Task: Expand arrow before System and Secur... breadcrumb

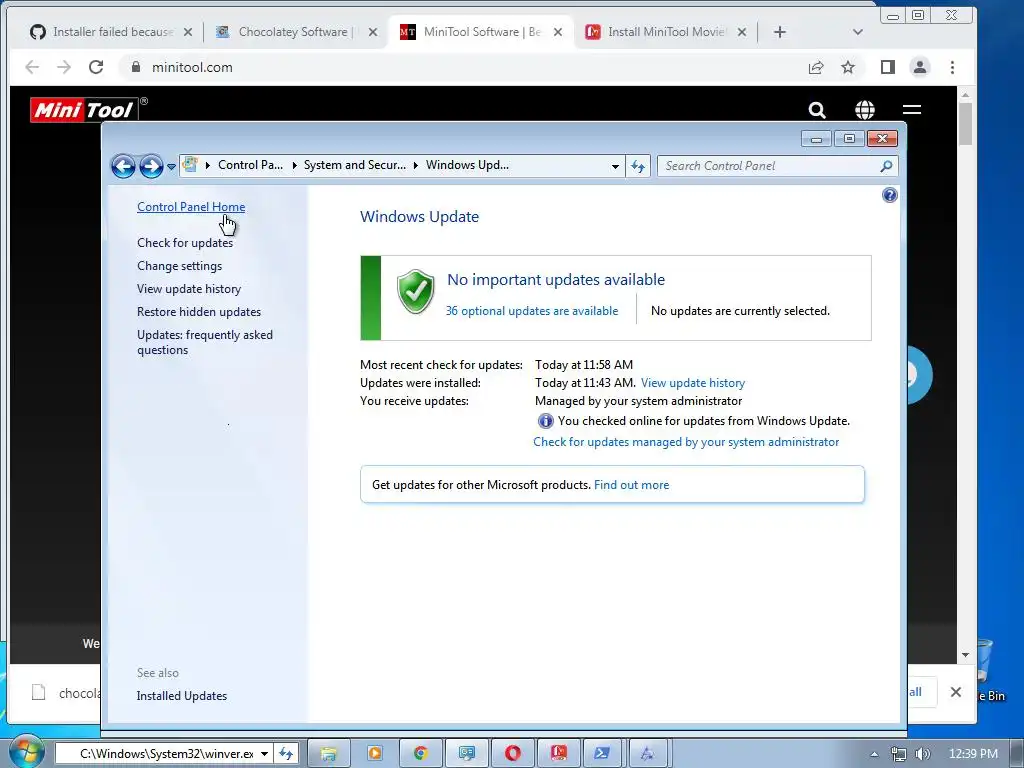Action: [294, 165]
